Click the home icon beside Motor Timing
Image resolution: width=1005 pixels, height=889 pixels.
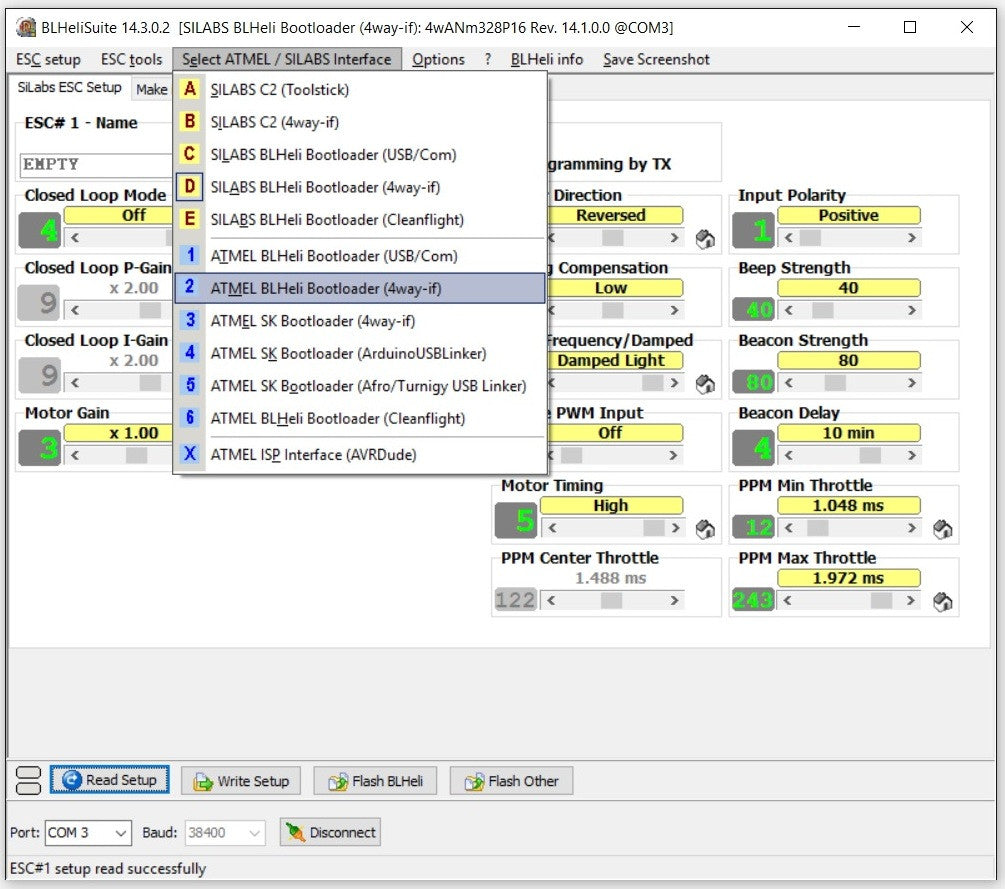click(x=704, y=529)
